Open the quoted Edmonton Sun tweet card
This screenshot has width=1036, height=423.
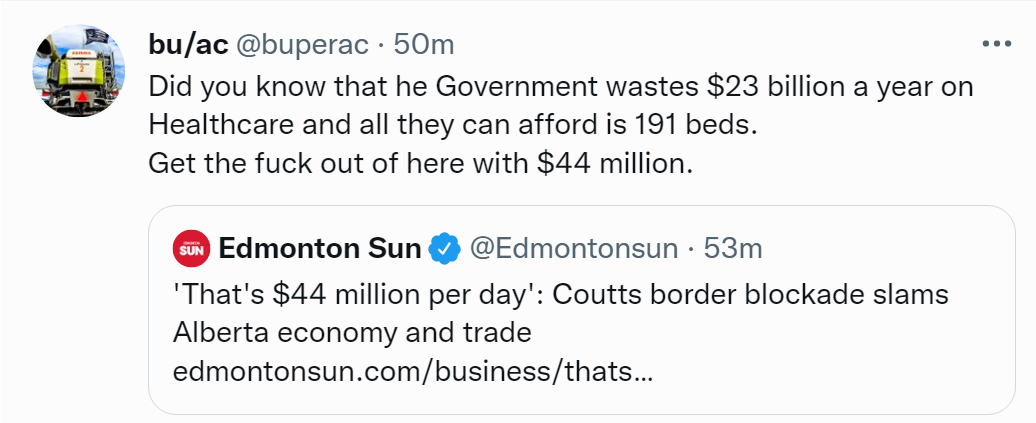(x=581, y=310)
